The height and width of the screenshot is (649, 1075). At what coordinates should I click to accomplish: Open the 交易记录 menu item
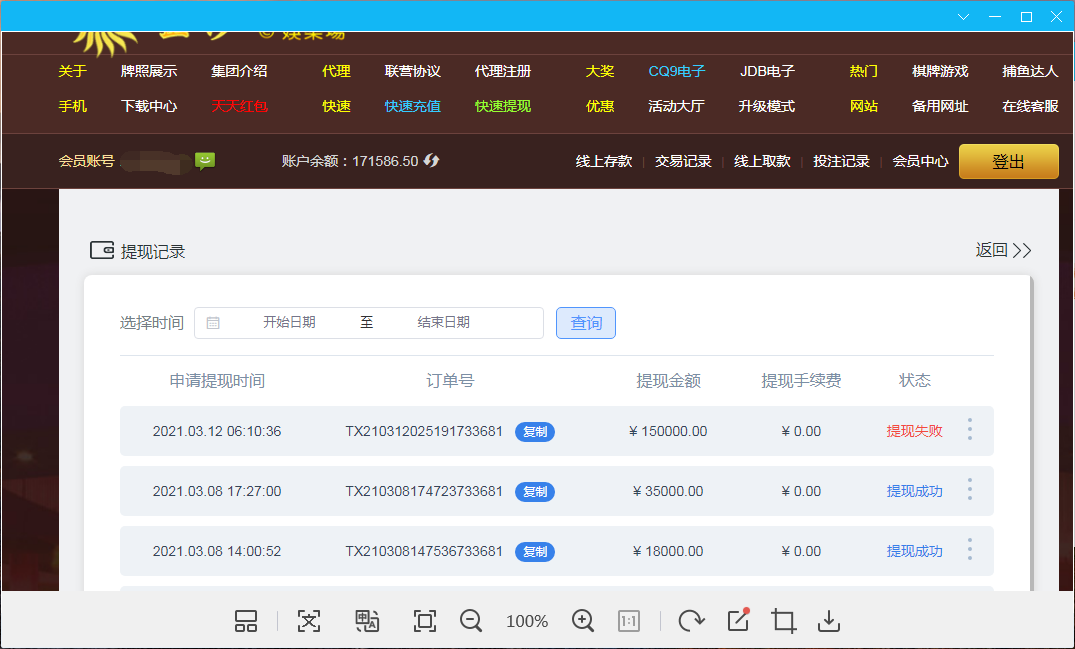tap(683, 161)
